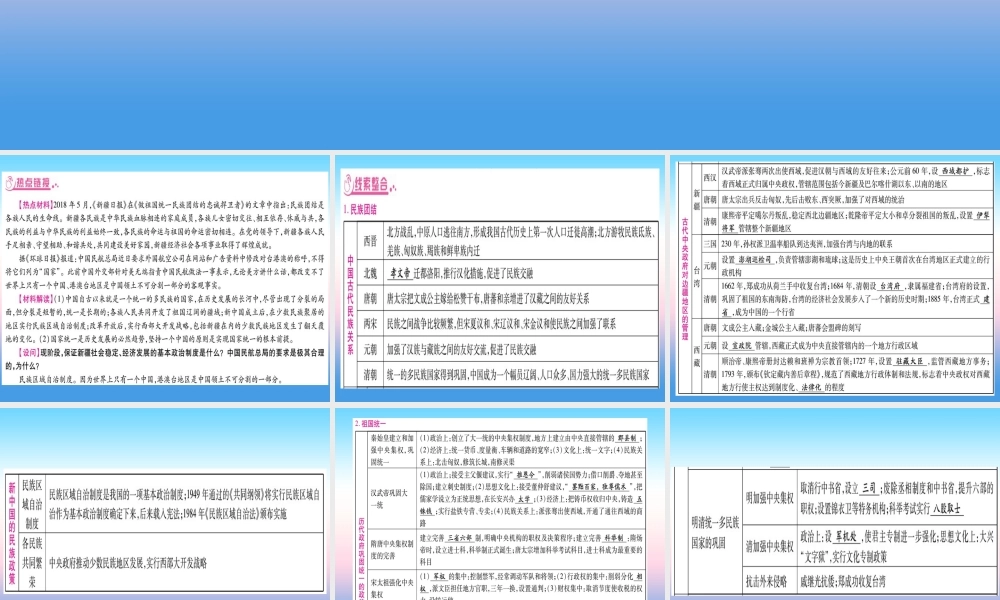Click the 明清统一多民族国家的巩固 cell
Viewport: 1000px width, 600px height.
tap(715, 533)
